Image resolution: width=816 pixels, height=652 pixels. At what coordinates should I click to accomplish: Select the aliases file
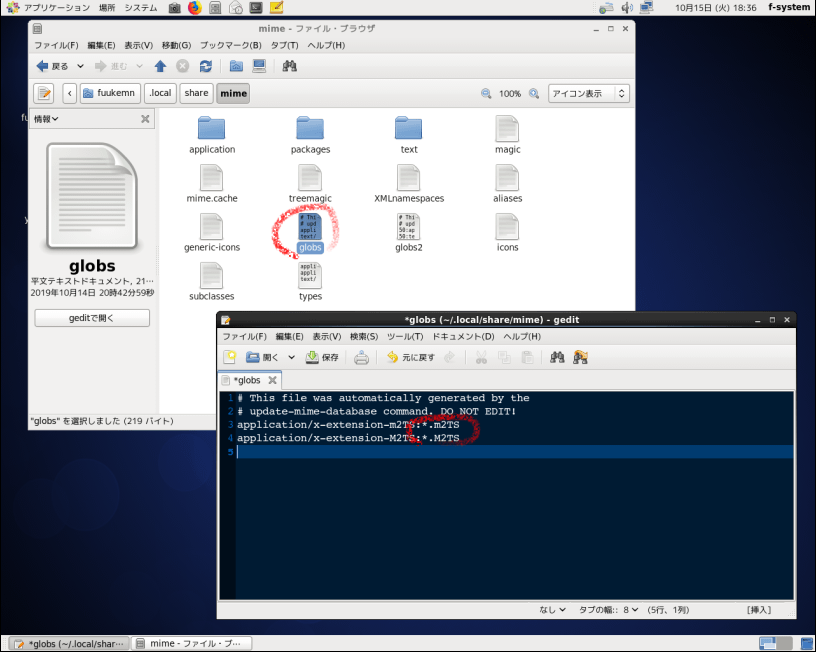pyautogui.click(x=507, y=184)
